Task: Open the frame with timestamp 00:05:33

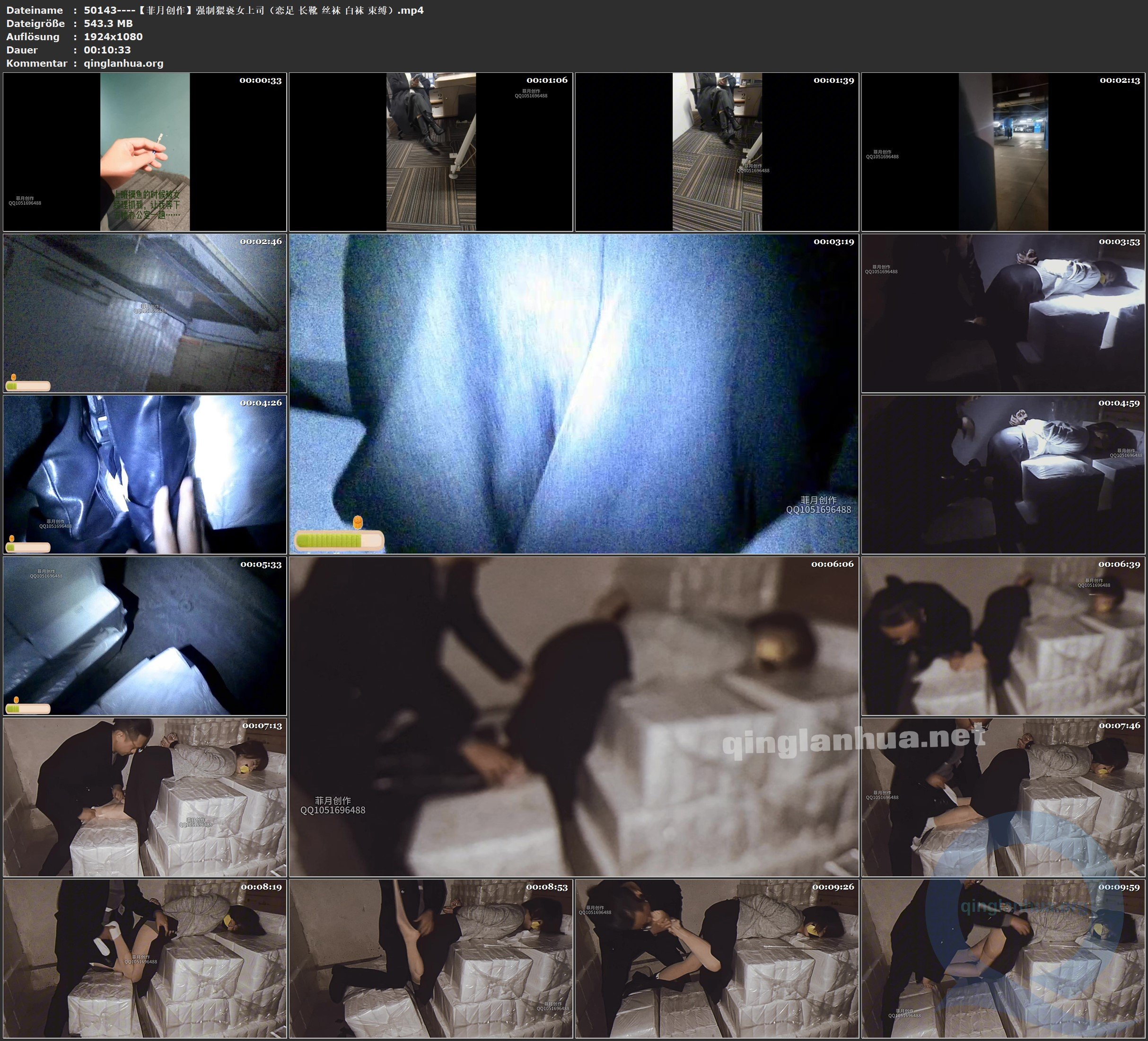Action: pos(145,635)
